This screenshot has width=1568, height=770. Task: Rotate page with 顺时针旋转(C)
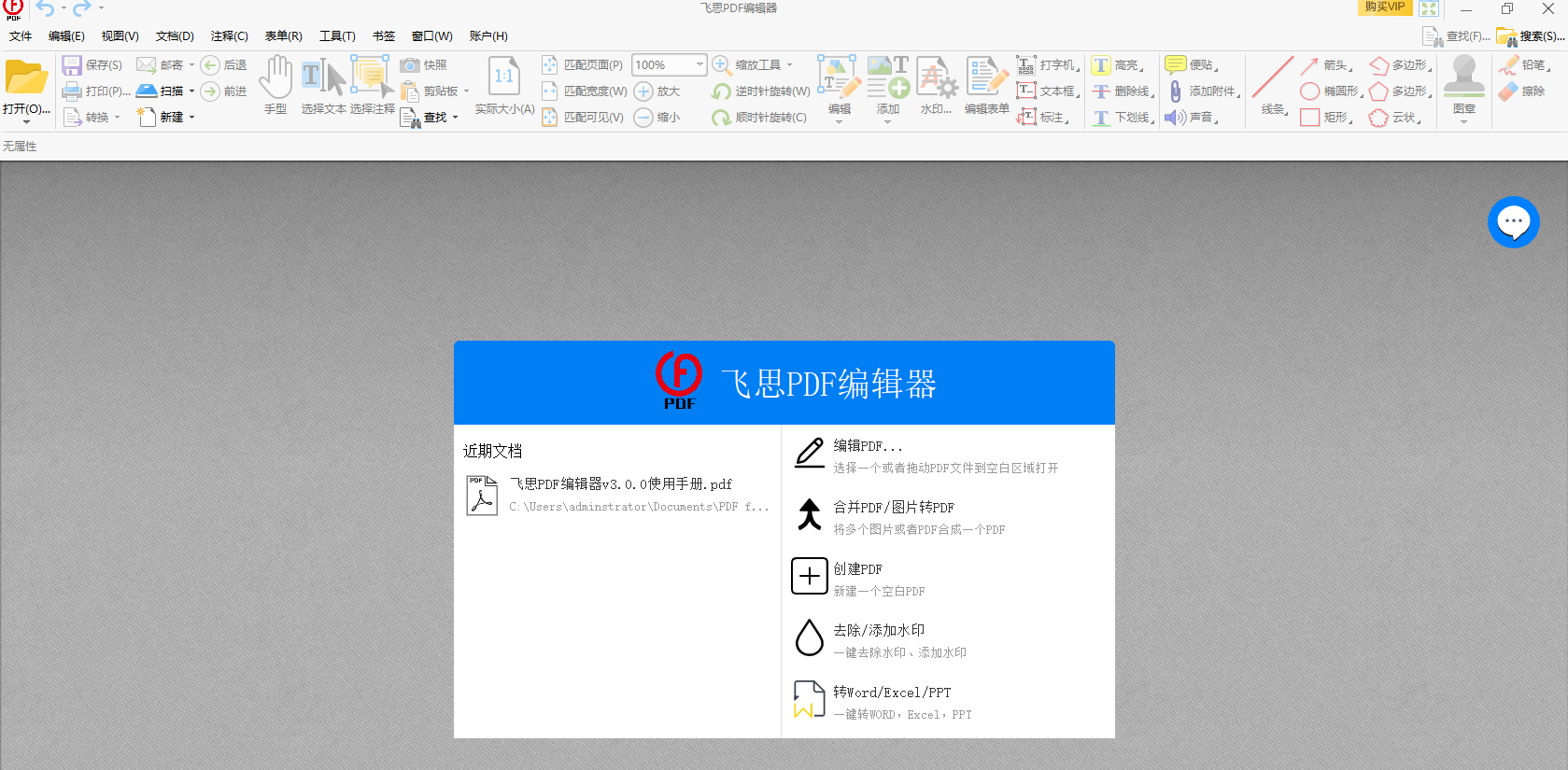(x=758, y=118)
